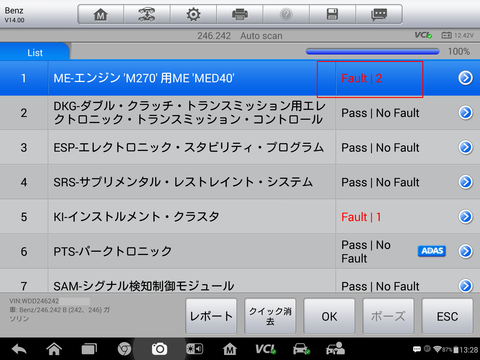Select 'Pass | No Fault' in DKG row
480x360 pixels.
click(380, 113)
